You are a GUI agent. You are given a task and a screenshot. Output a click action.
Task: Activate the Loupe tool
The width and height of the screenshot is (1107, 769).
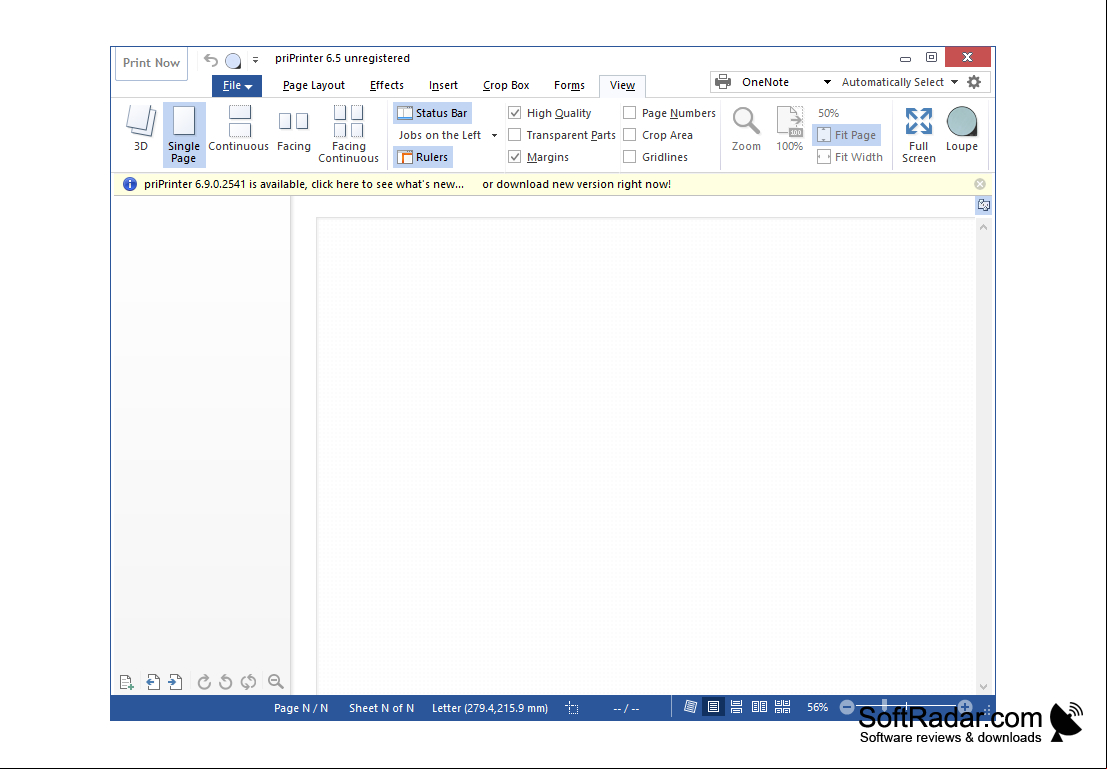[962, 129]
